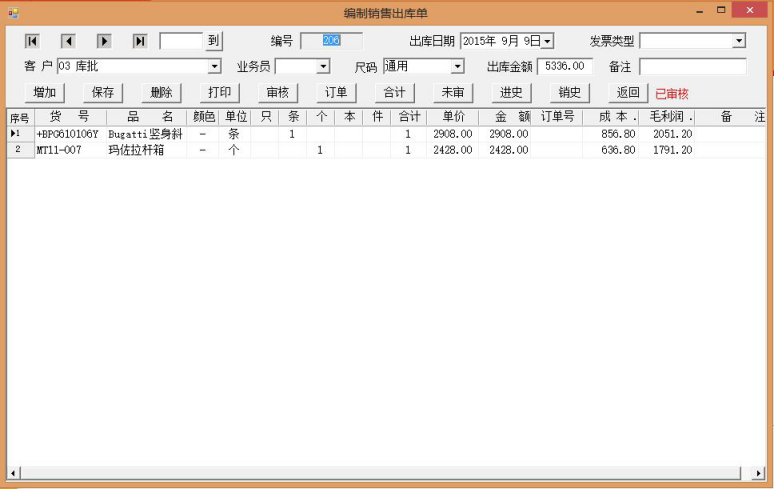The height and width of the screenshot is (489, 774).
Task: Open the 尺码 dropdown showing 通用
Action: click(x=457, y=67)
